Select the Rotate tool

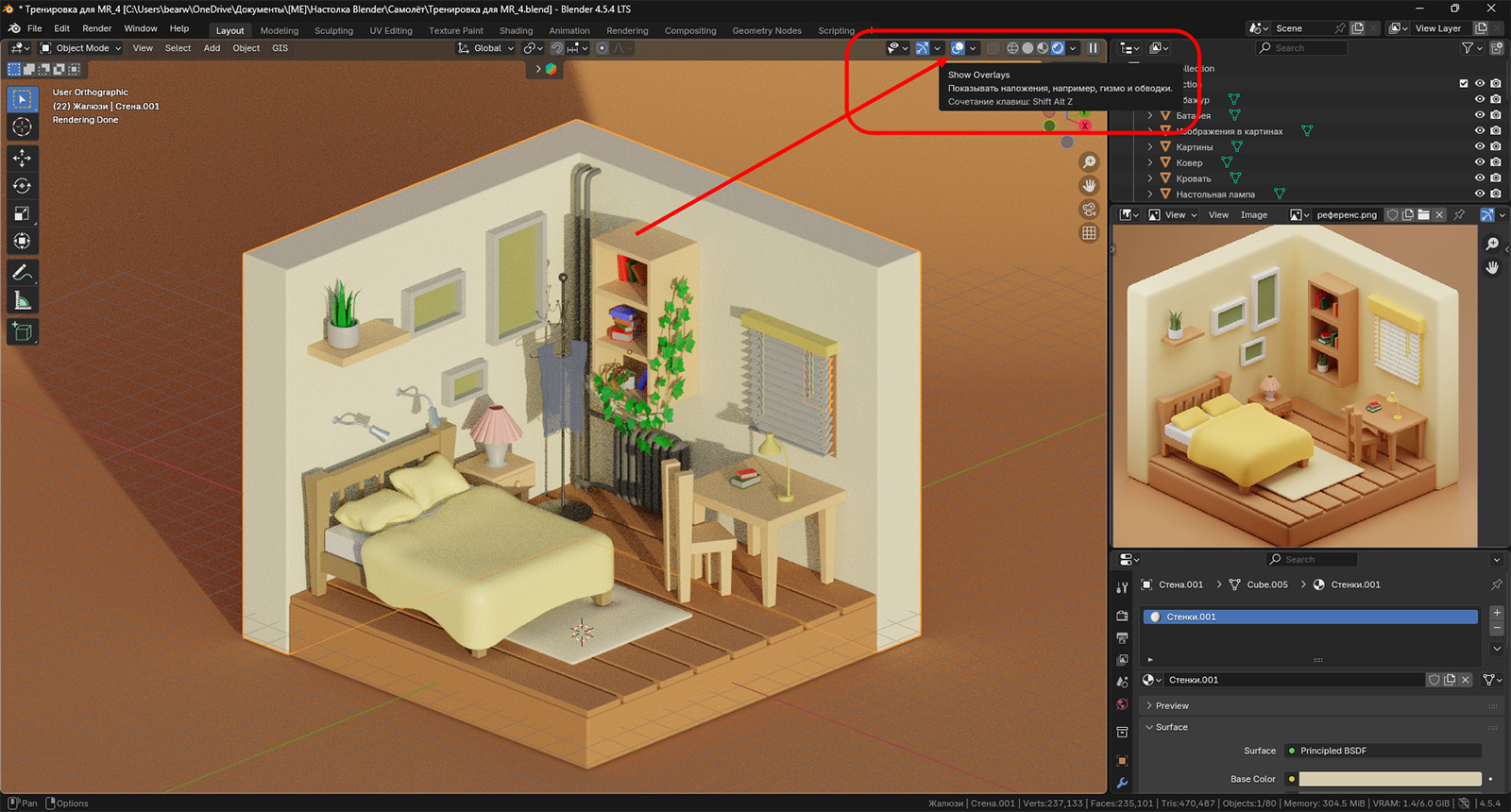pyautogui.click(x=22, y=186)
